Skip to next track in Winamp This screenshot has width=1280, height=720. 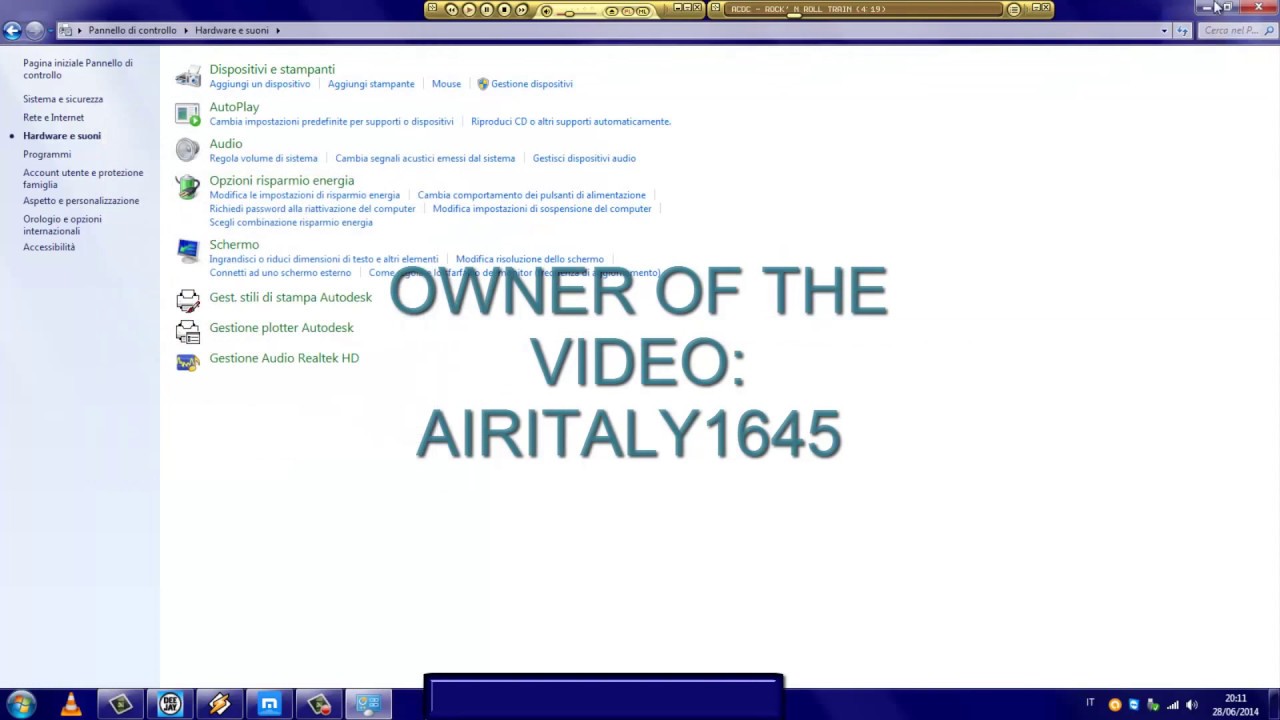tap(521, 10)
